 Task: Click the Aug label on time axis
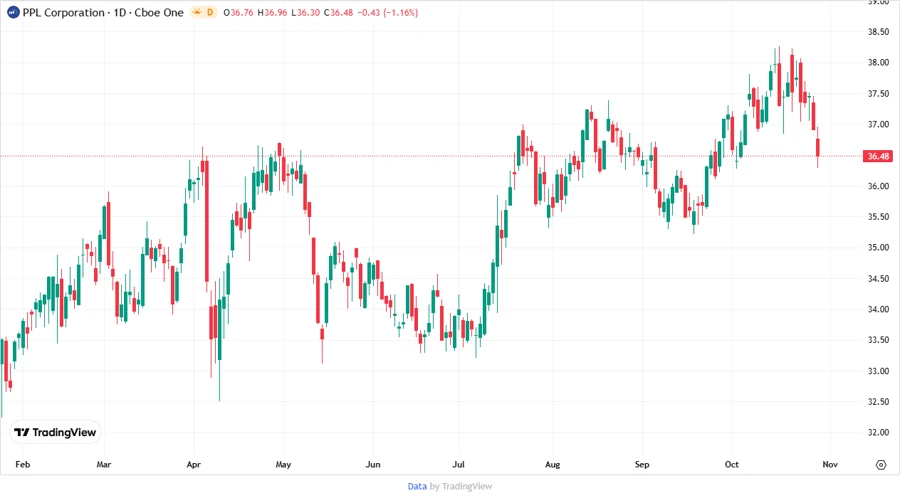point(552,464)
